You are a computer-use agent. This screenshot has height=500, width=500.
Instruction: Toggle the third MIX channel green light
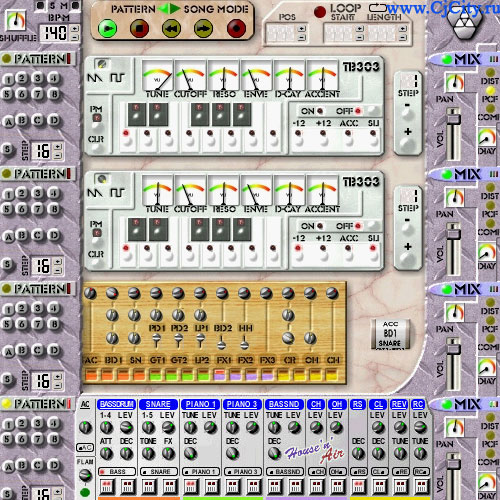click(x=447, y=289)
